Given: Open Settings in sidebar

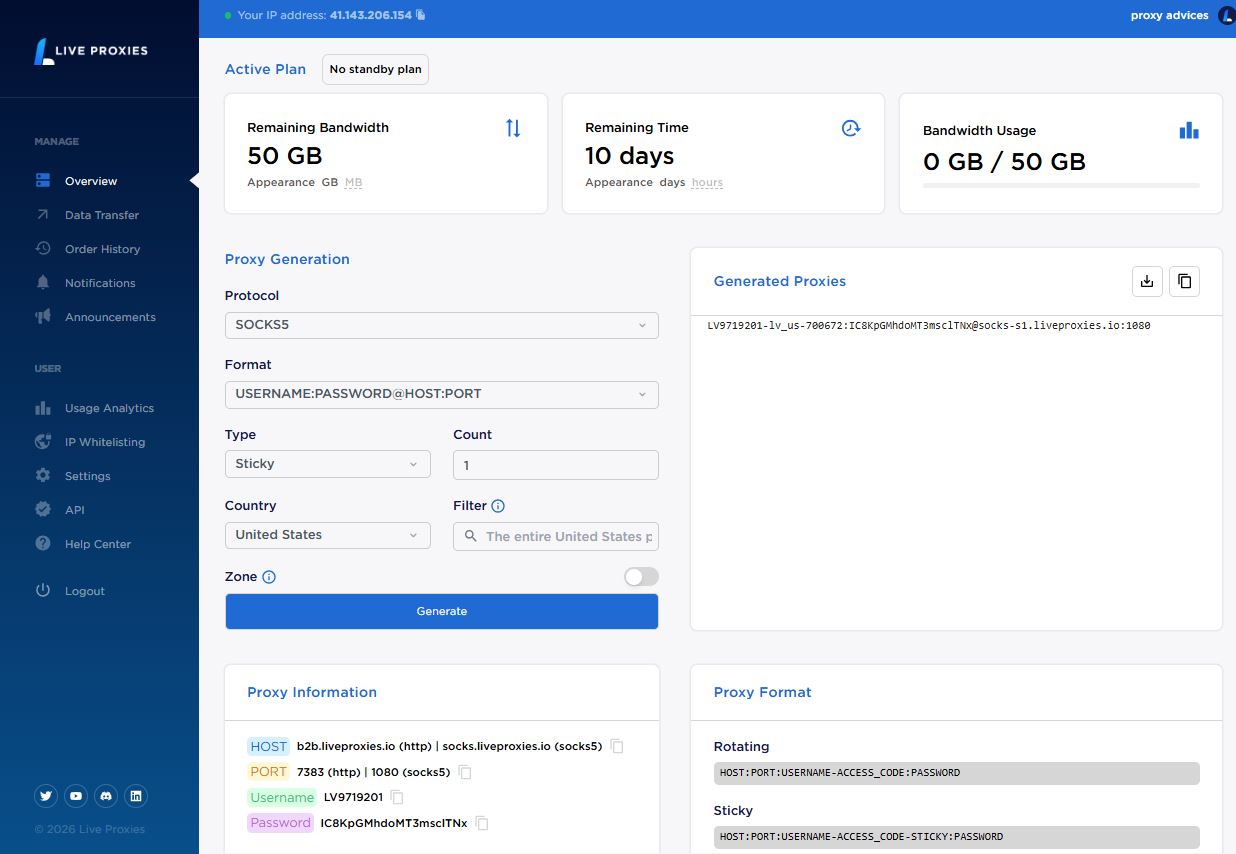Looking at the screenshot, I should tap(88, 476).
